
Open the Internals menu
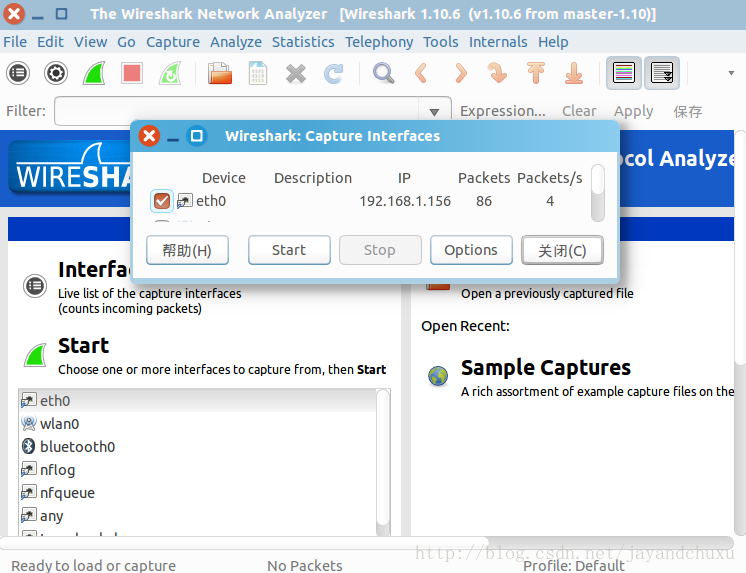(x=498, y=42)
